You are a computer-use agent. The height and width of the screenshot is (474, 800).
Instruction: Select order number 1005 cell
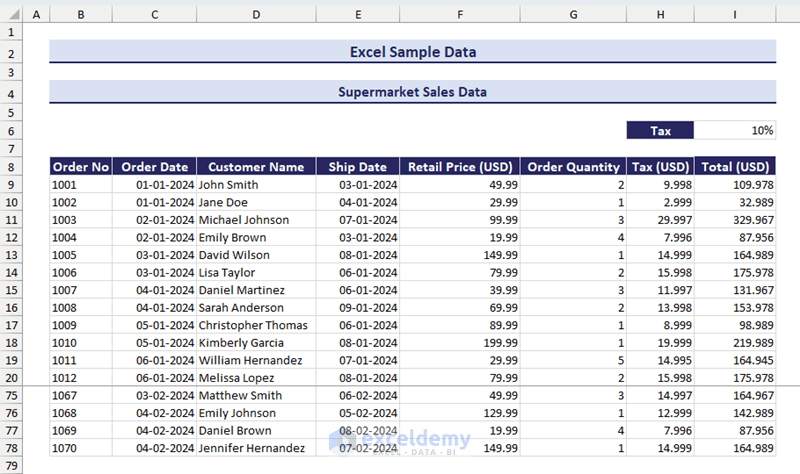[x=80, y=255]
